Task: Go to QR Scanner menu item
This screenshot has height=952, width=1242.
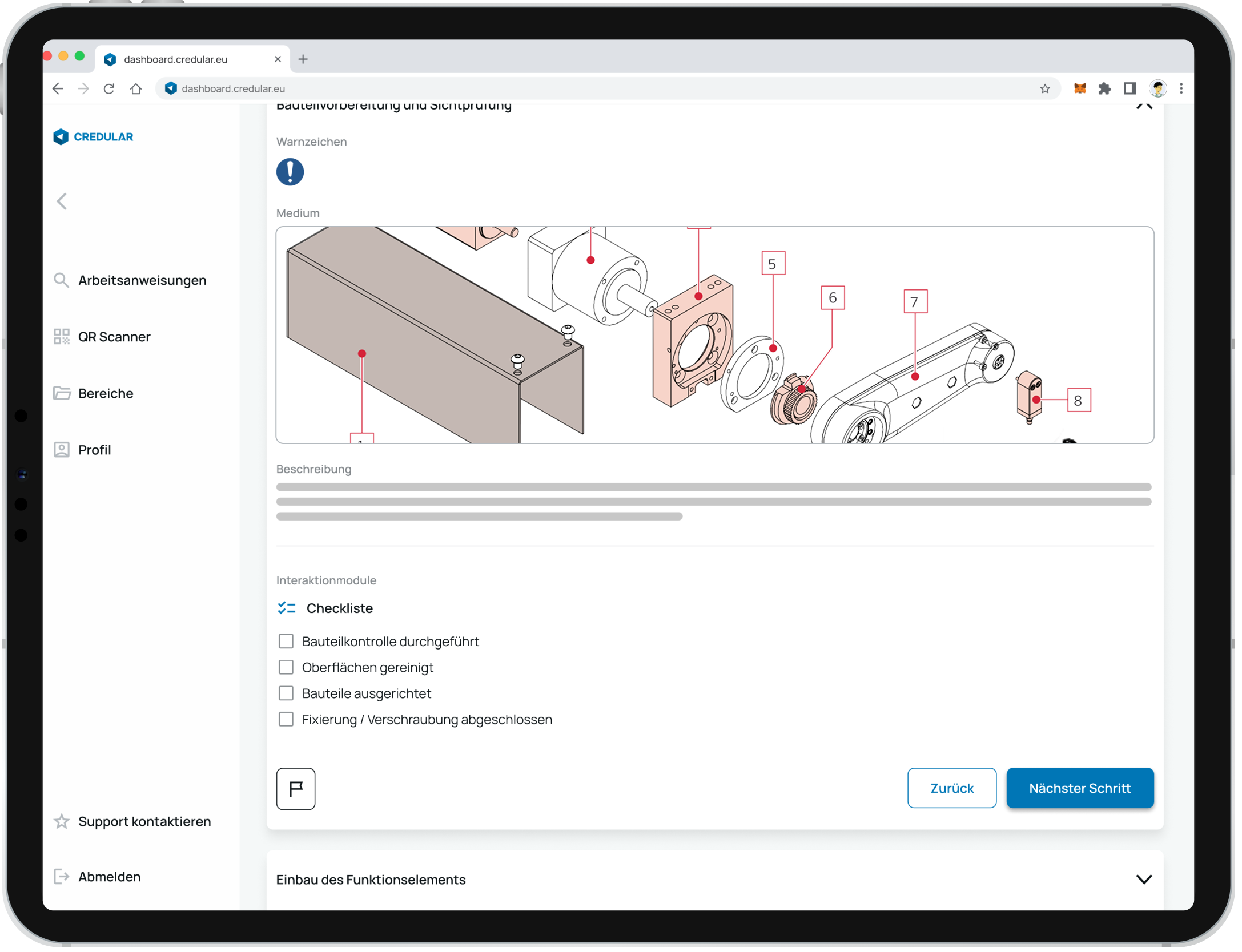Action: [114, 337]
